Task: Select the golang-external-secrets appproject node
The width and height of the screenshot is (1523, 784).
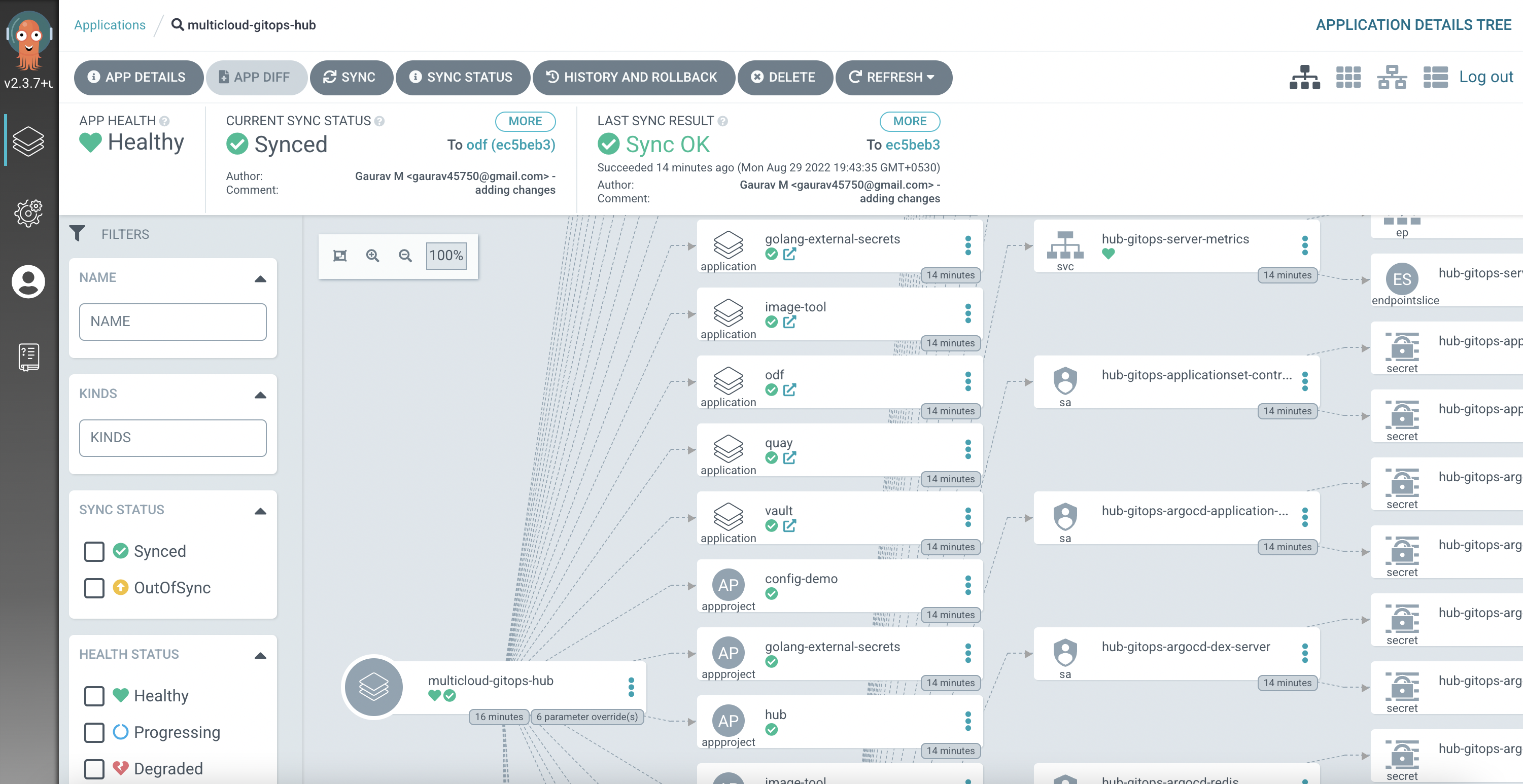Action: pyautogui.click(x=840, y=654)
